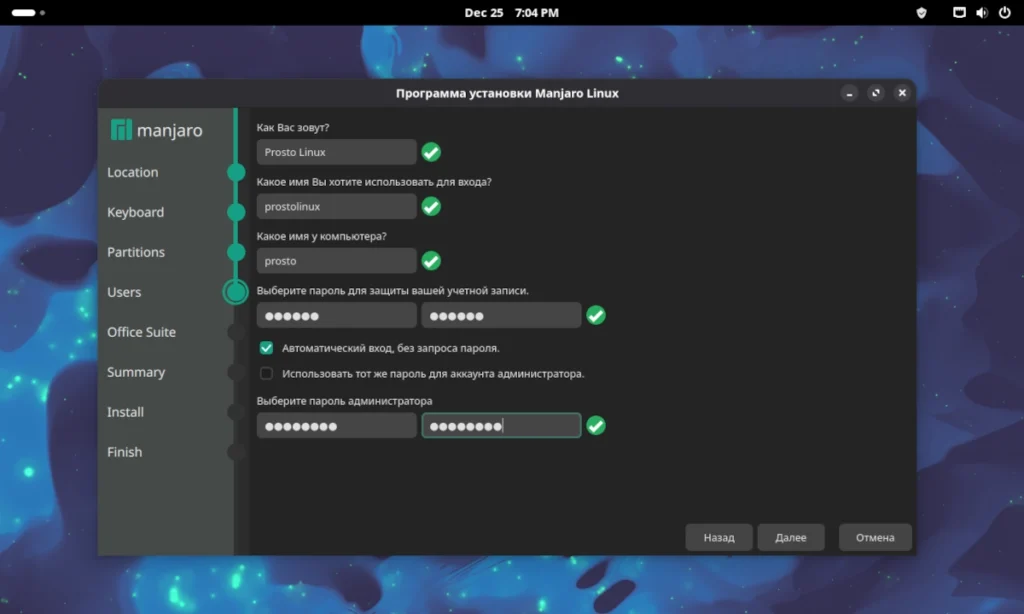Image resolution: width=1024 pixels, height=614 pixels.
Task: Click the first administrator password field
Action: click(336, 426)
